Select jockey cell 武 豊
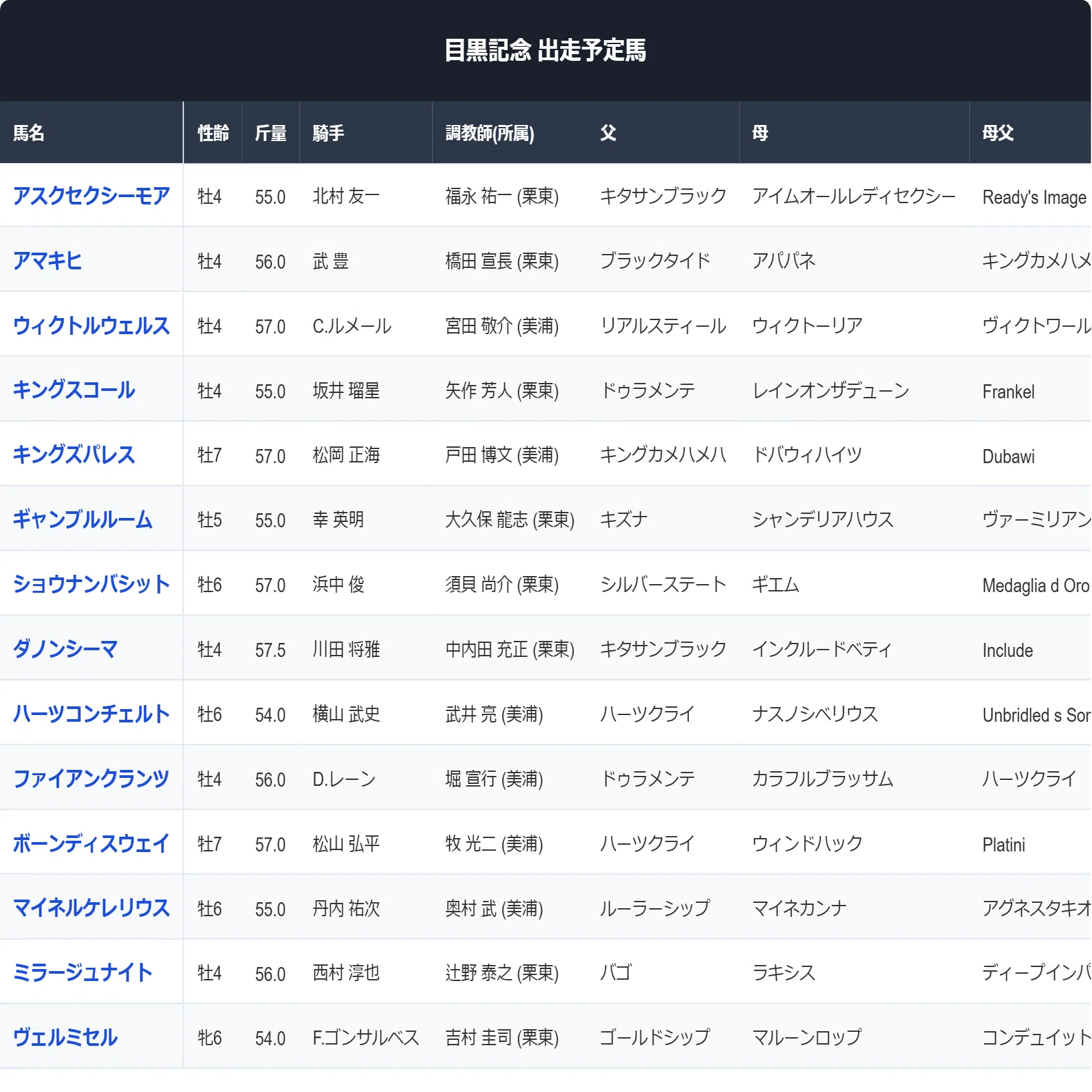1092x1092 pixels. pos(366,261)
